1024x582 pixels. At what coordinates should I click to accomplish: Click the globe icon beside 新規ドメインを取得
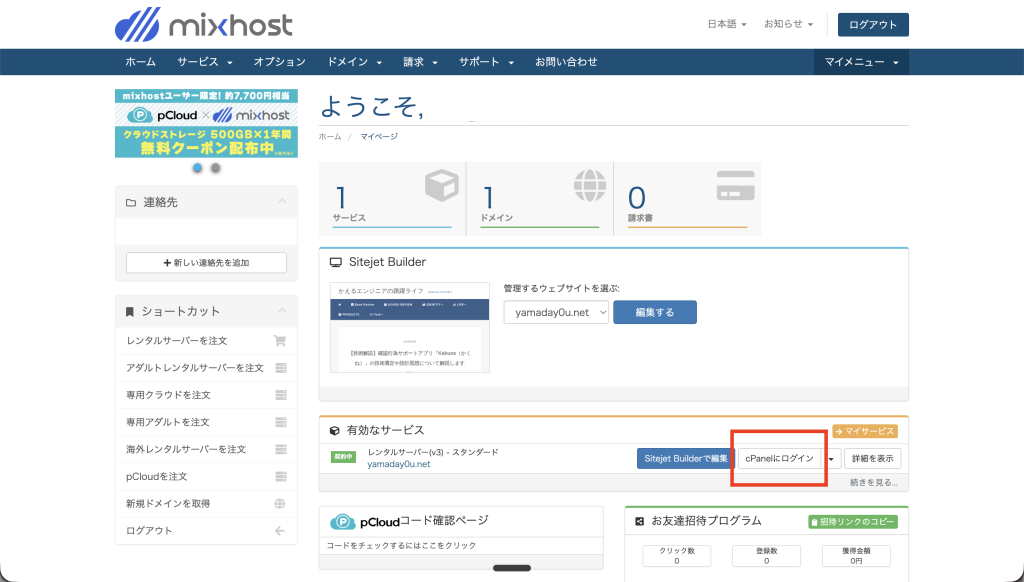[280, 504]
